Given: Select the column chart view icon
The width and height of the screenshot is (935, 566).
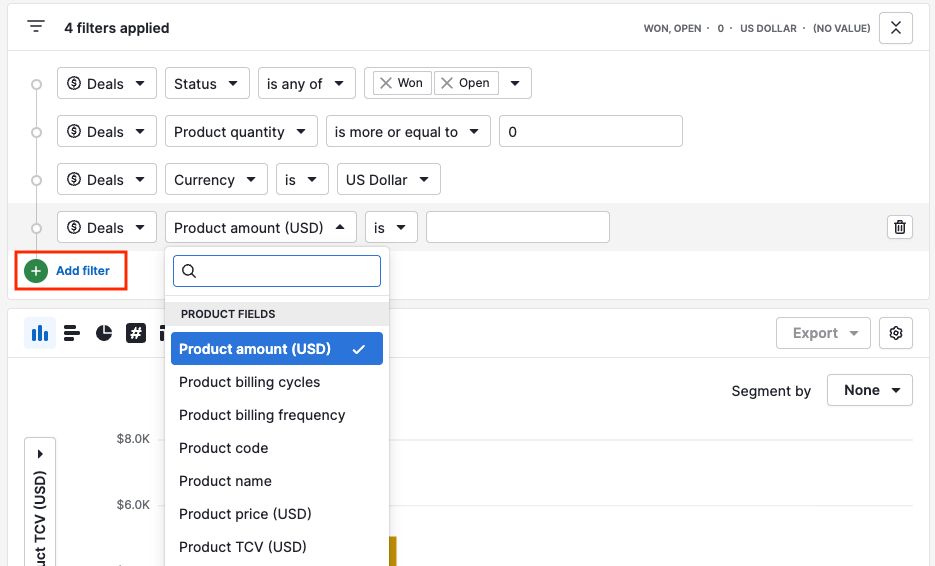Looking at the screenshot, I should [x=40, y=333].
